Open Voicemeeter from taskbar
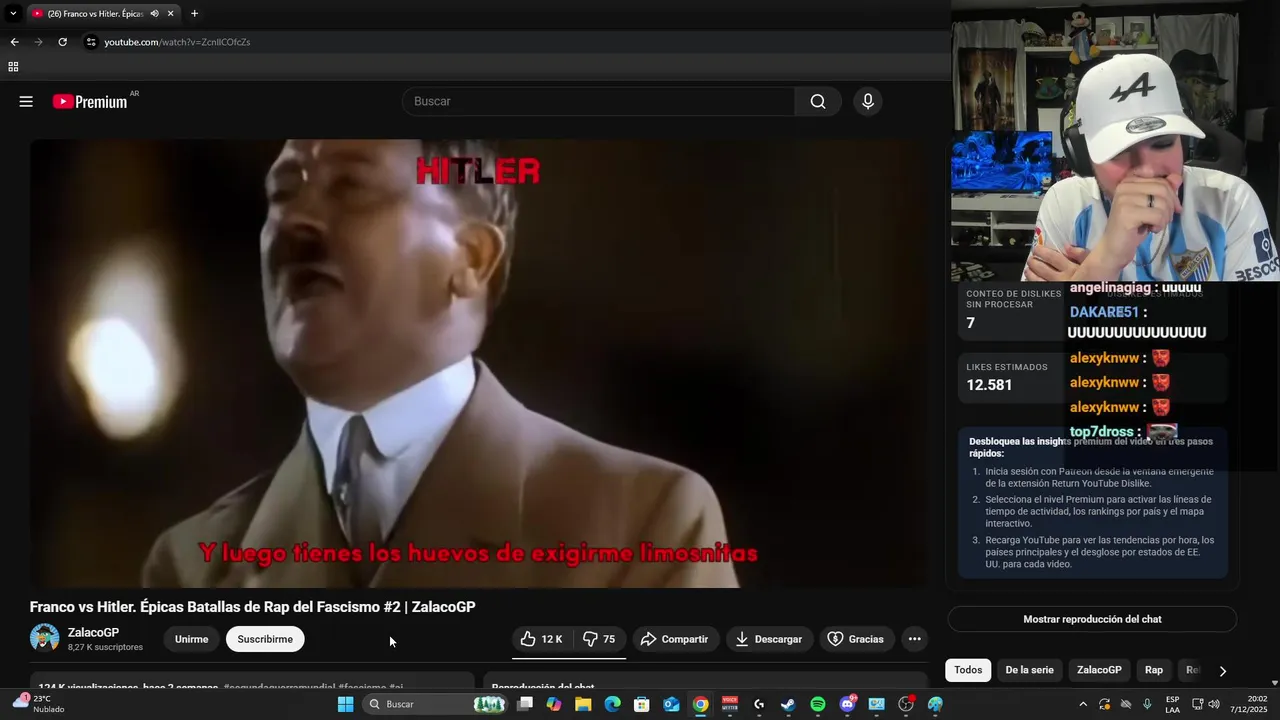The height and width of the screenshot is (720, 1280). click(730, 704)
